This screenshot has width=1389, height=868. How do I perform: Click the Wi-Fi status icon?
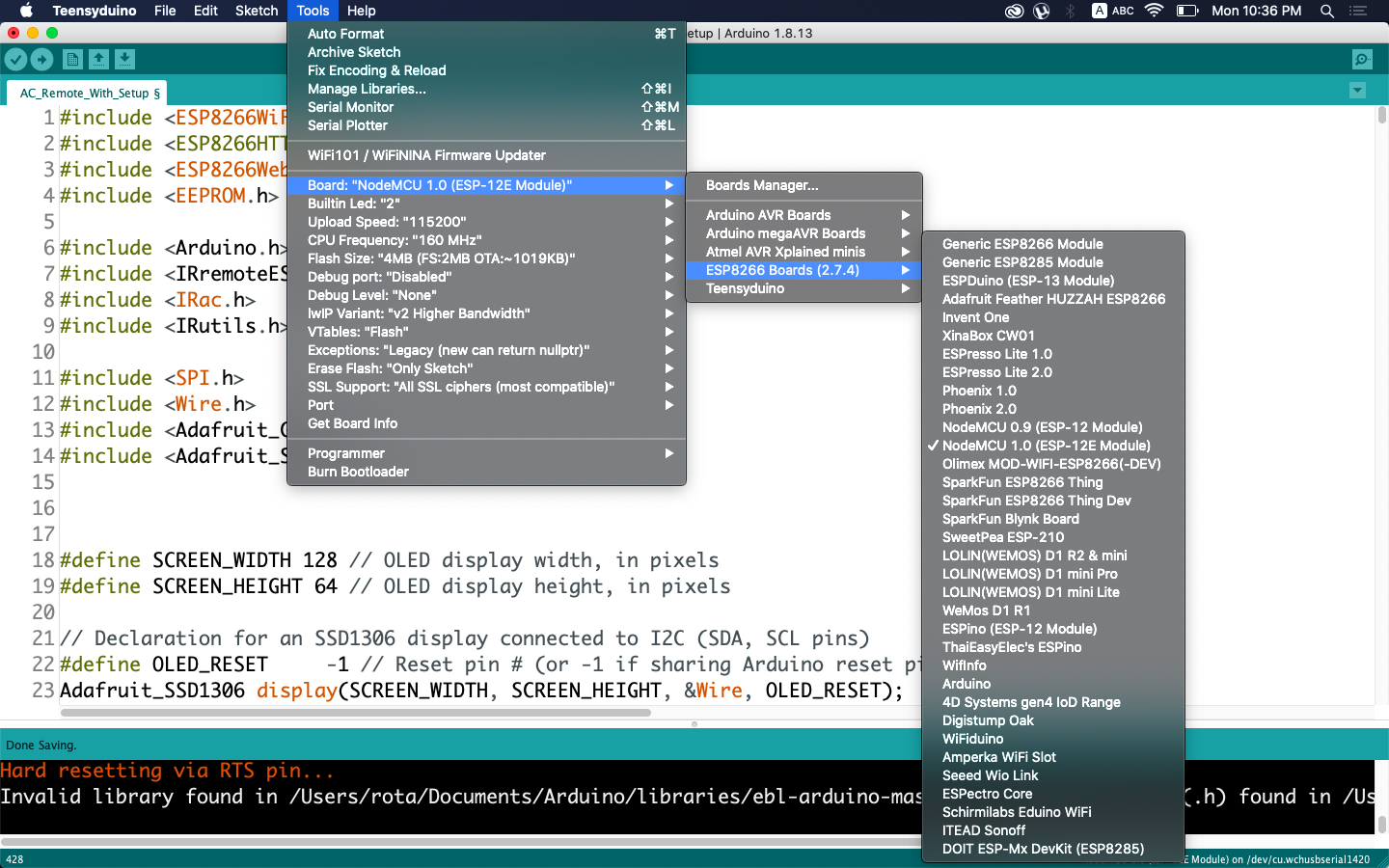1154,11
